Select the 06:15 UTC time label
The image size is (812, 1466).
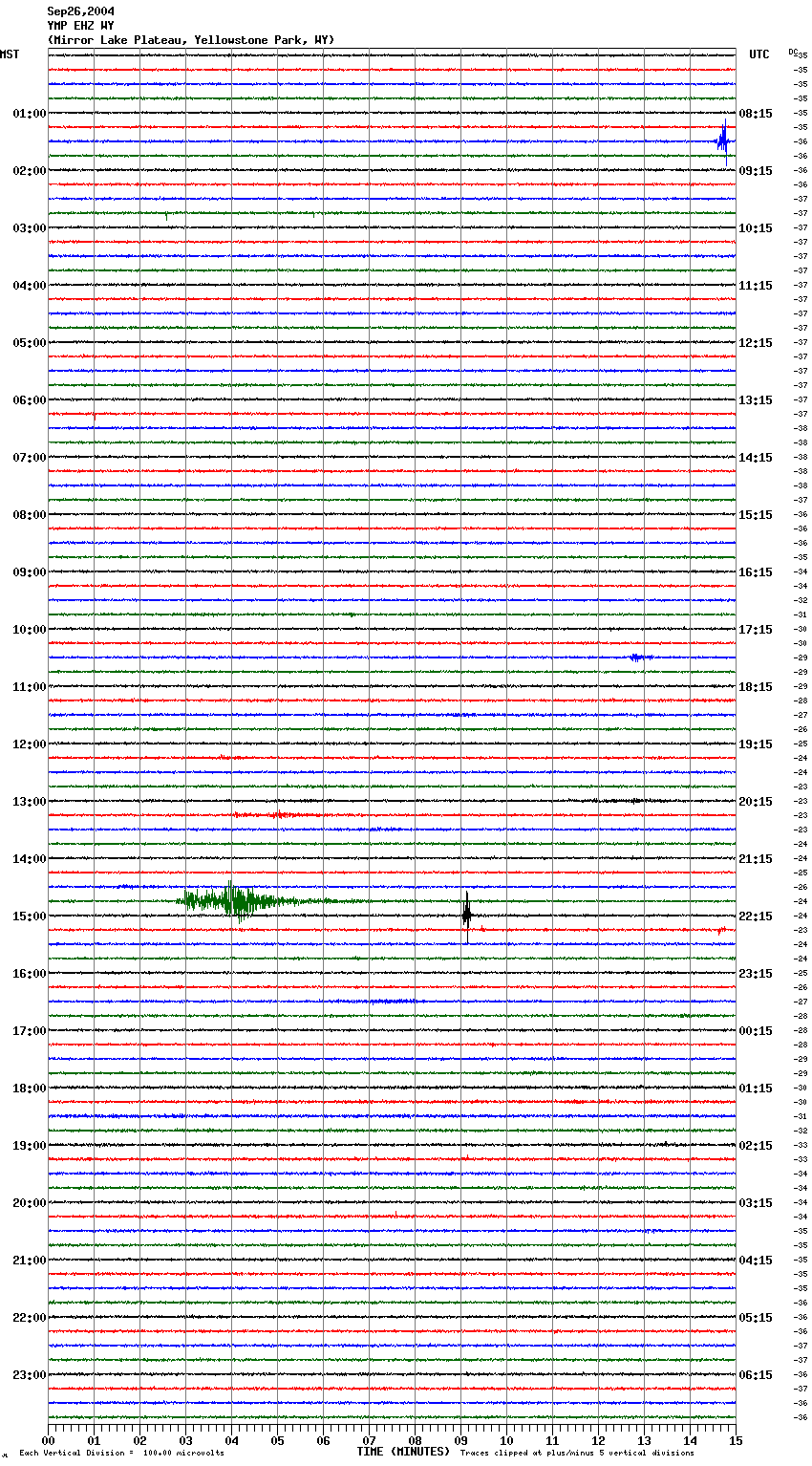[x=756, y=1375]
